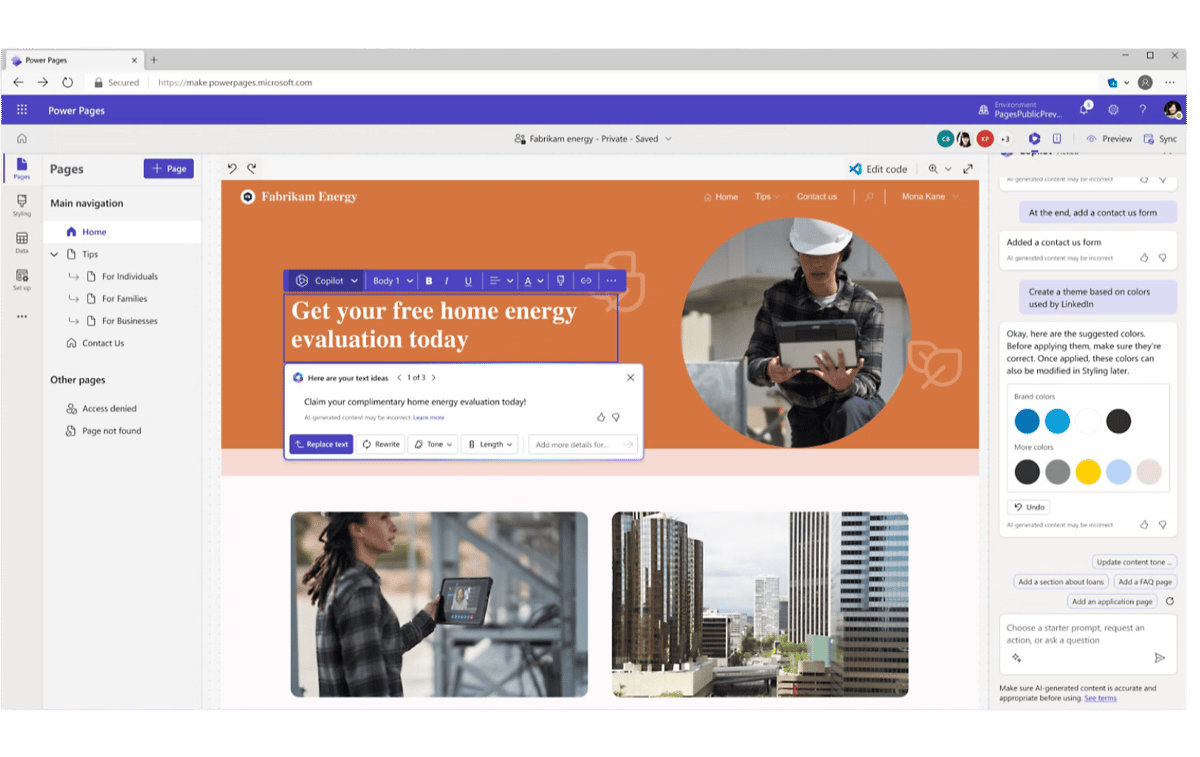Open the Copilot dropdown in the text toolbar

(326, 281)
